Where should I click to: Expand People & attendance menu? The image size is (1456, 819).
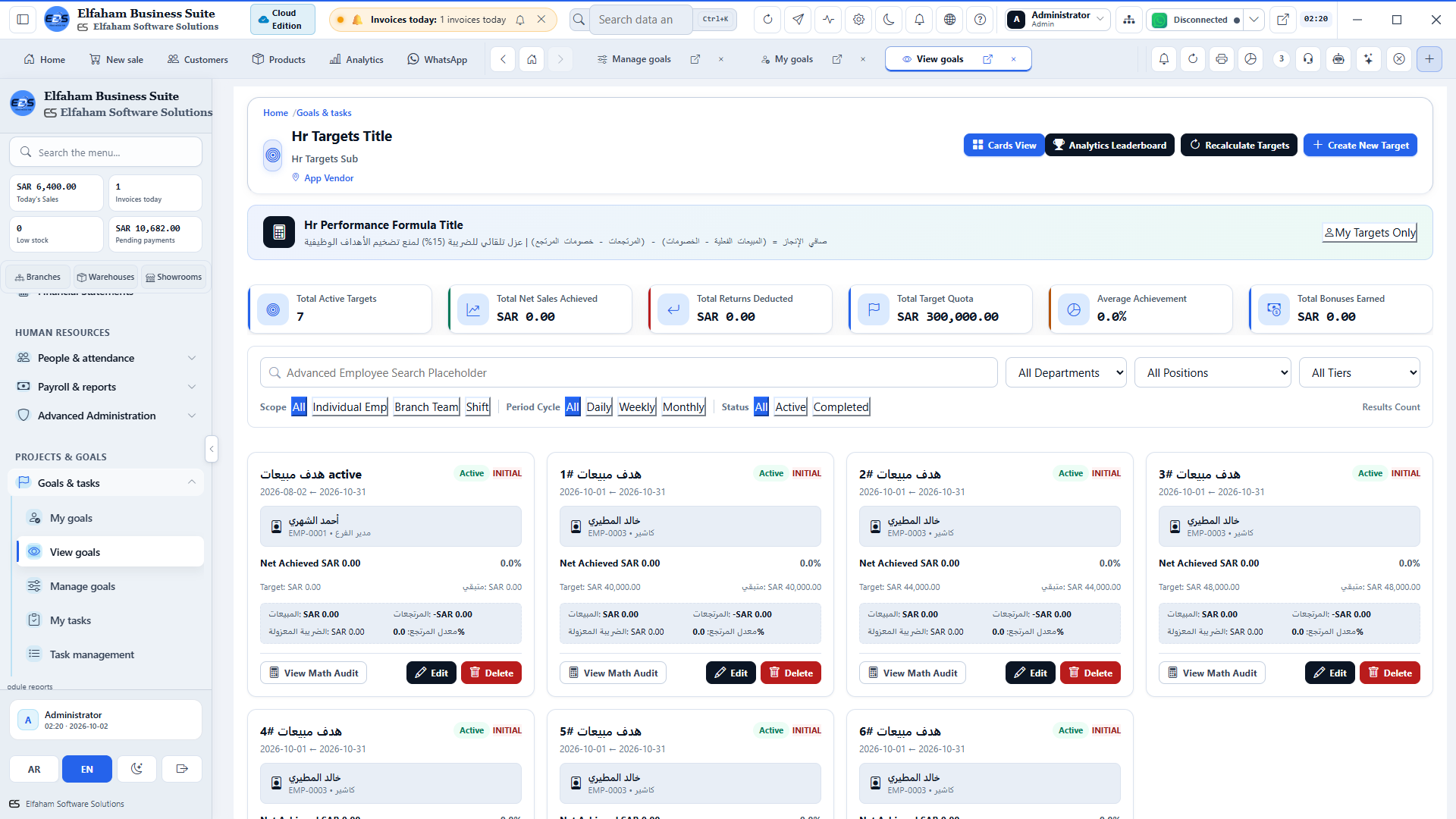pyautogui.click(x=106, y=358)
